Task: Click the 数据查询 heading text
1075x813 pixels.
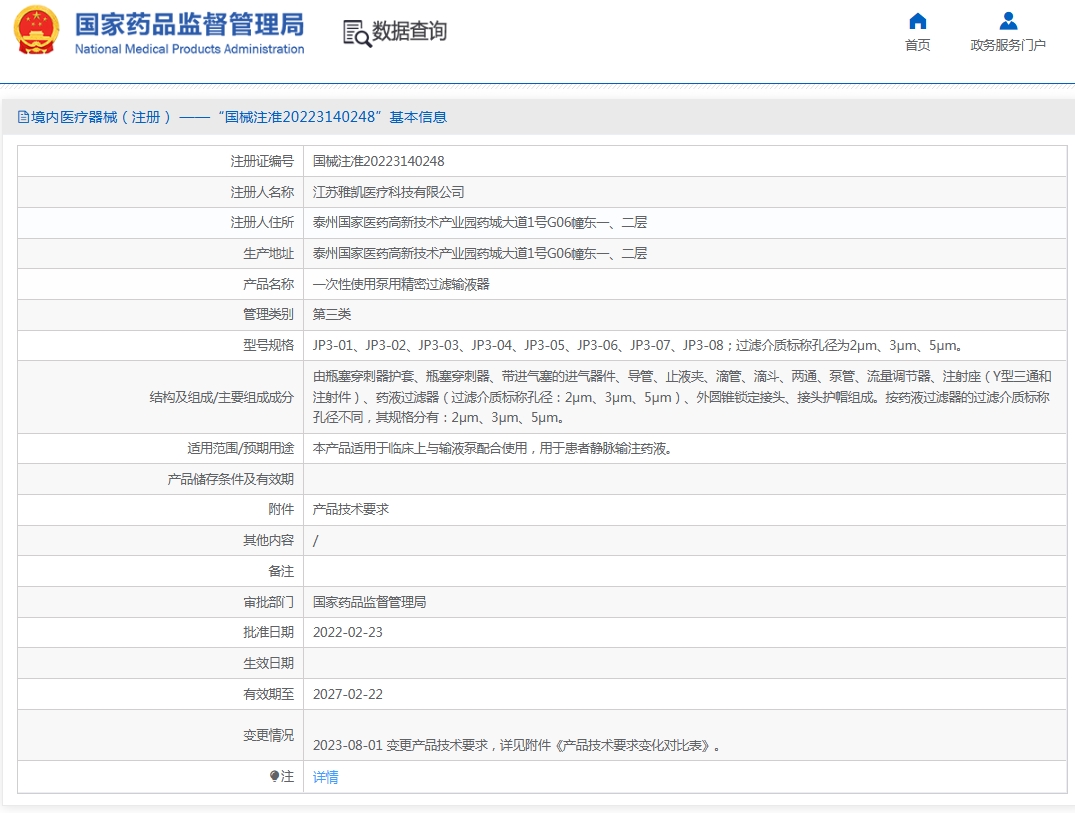Action: coord(409,32)
